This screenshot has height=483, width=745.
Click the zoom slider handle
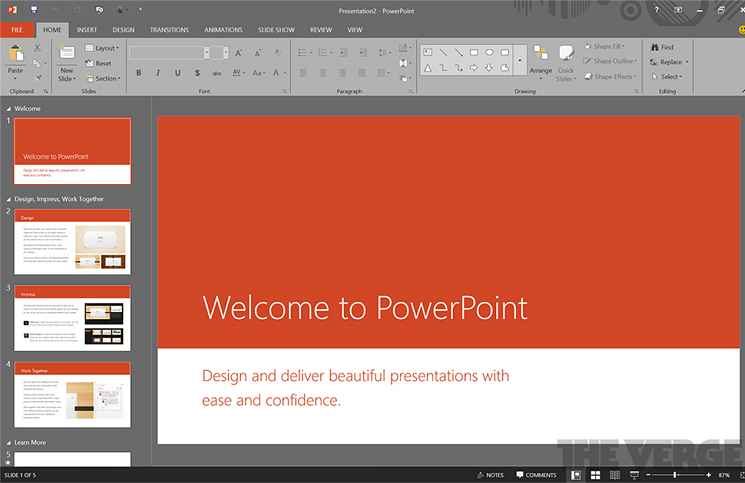676,474
